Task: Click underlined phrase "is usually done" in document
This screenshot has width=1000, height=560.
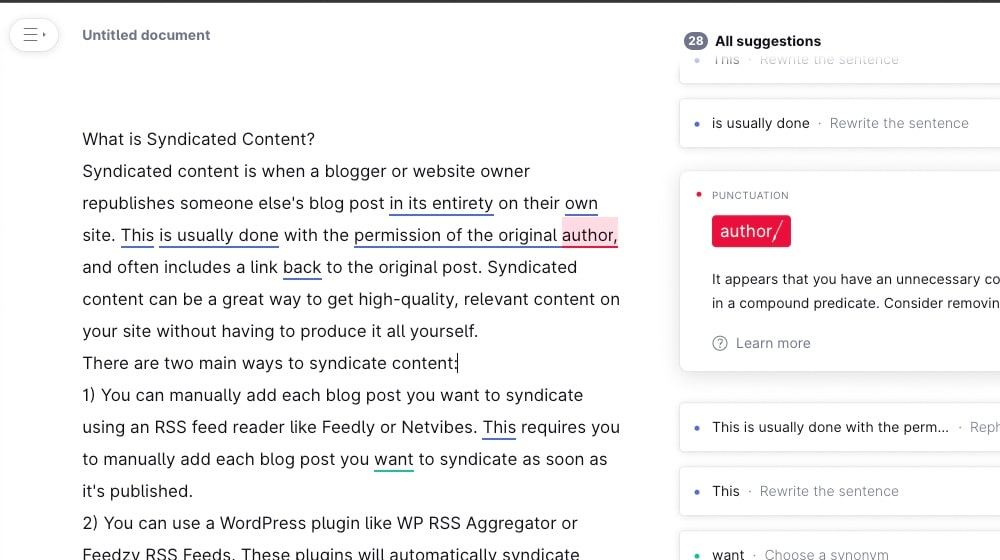Action: [218, 235]
